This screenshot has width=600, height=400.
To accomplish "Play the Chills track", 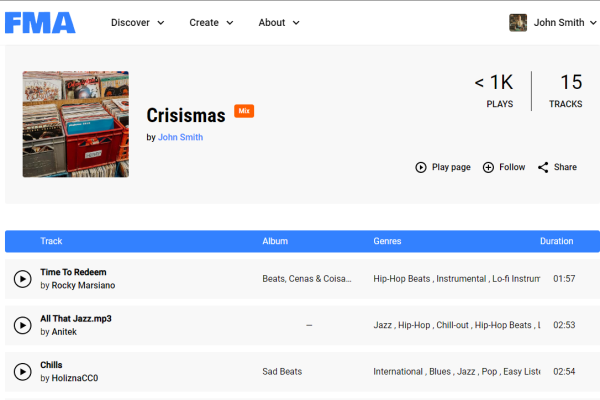I will [x=22, y=372].
